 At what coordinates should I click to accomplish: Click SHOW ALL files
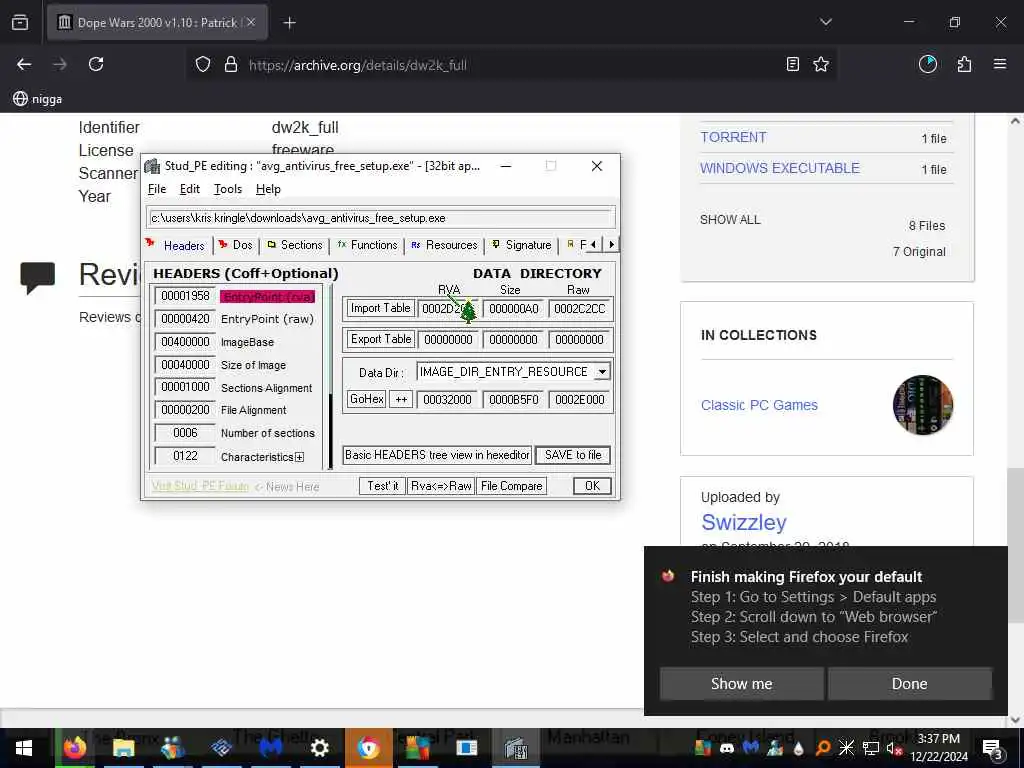[x=730, y=219]
